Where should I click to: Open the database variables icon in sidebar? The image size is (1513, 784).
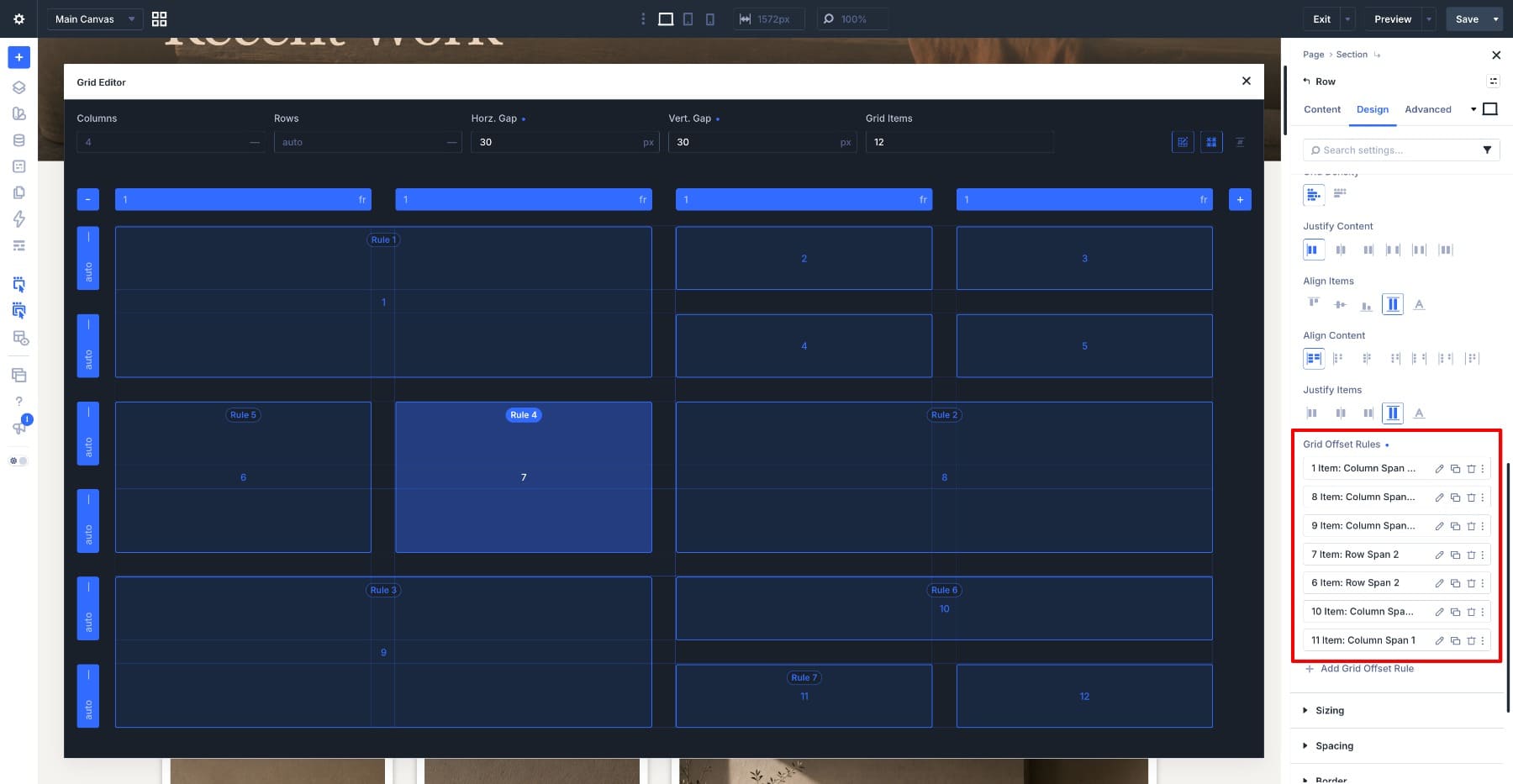(x=18, y=140)
